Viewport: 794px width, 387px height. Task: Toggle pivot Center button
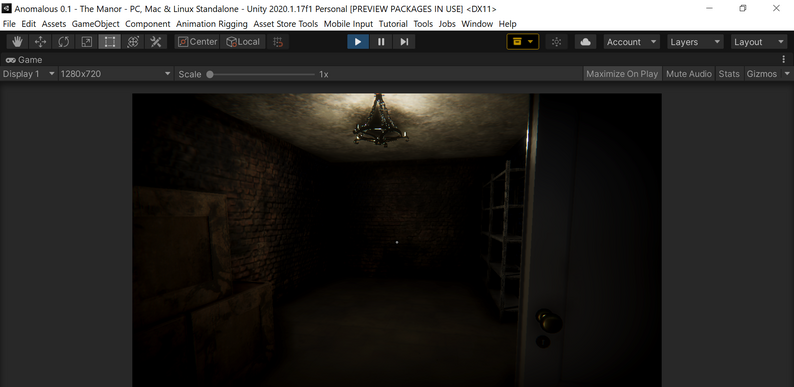pos(197,42)
